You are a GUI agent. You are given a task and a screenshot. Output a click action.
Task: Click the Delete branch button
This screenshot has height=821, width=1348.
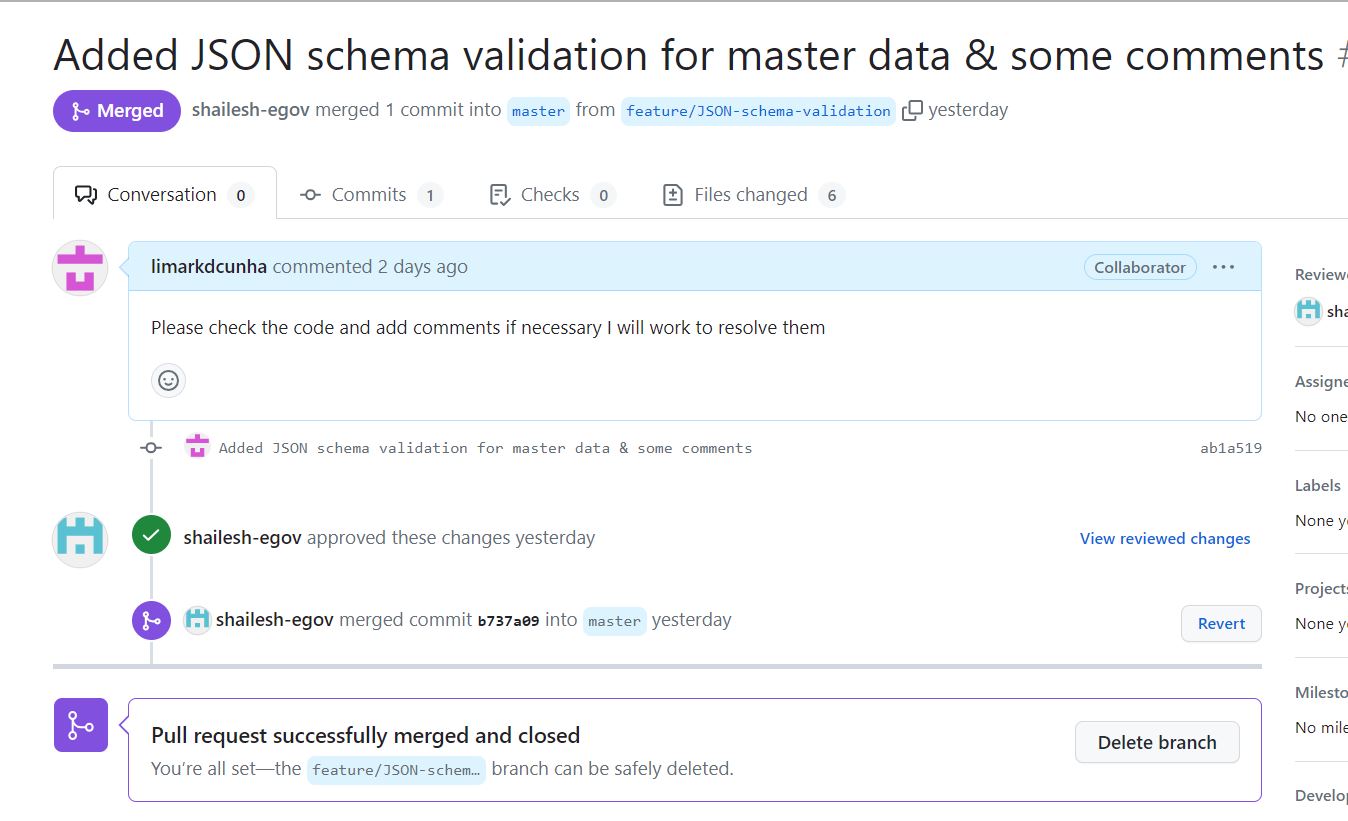(x=1157, y=742)
